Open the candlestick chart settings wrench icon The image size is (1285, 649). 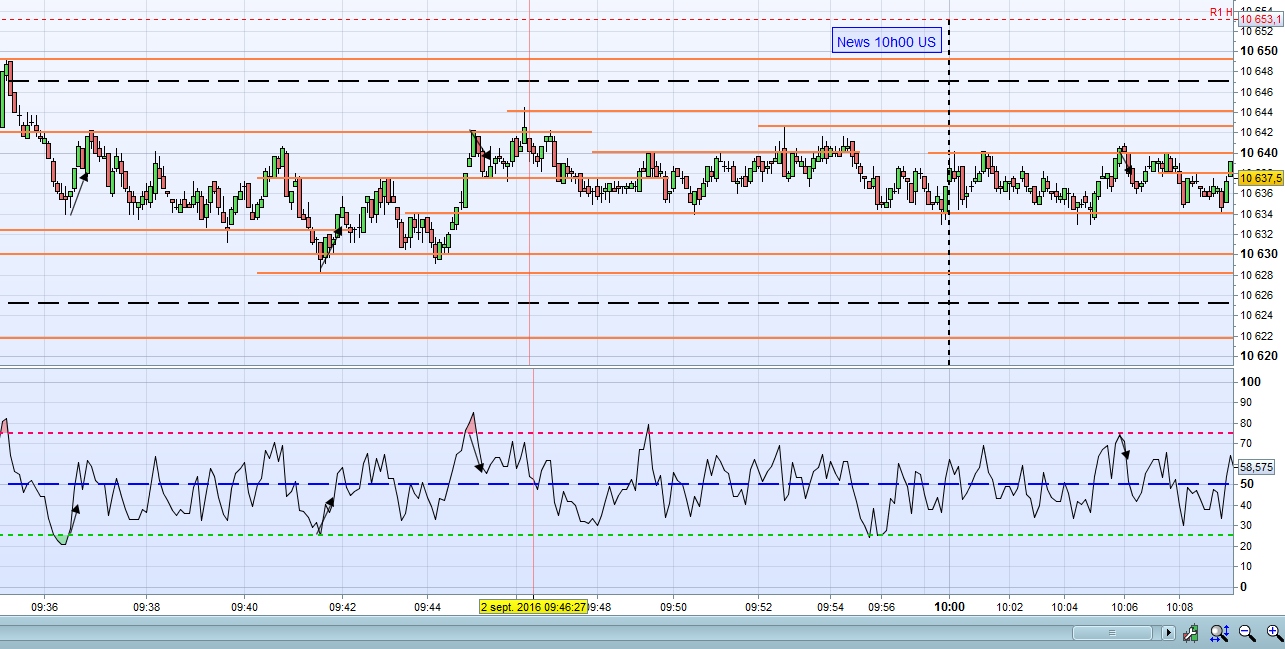point(1191,632)
